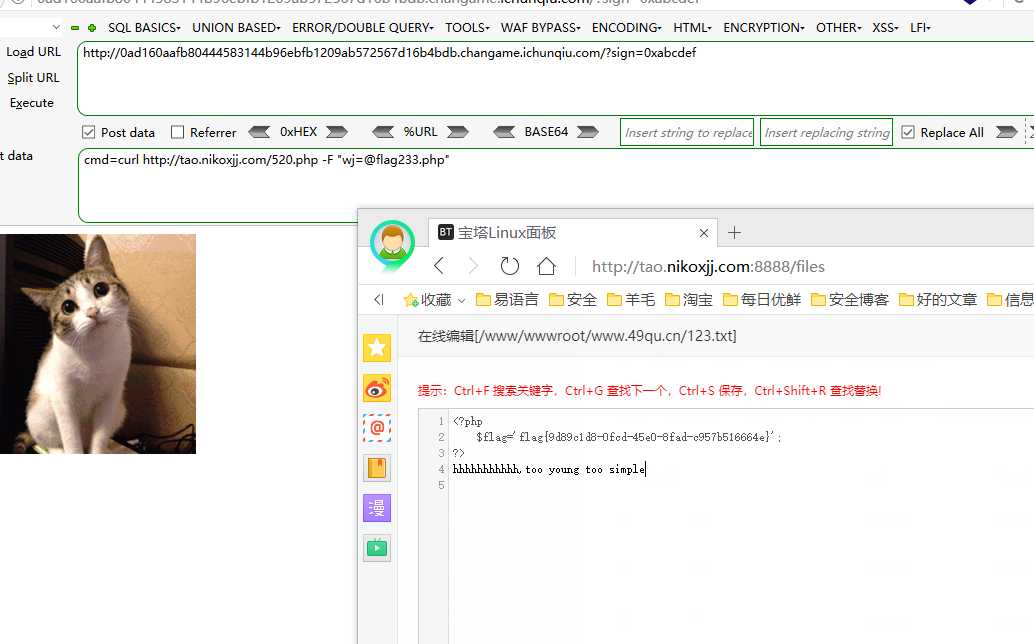The image size is (1034, 644).
Task: Toggle the Replace All checkbox
Action: (908, 132)
